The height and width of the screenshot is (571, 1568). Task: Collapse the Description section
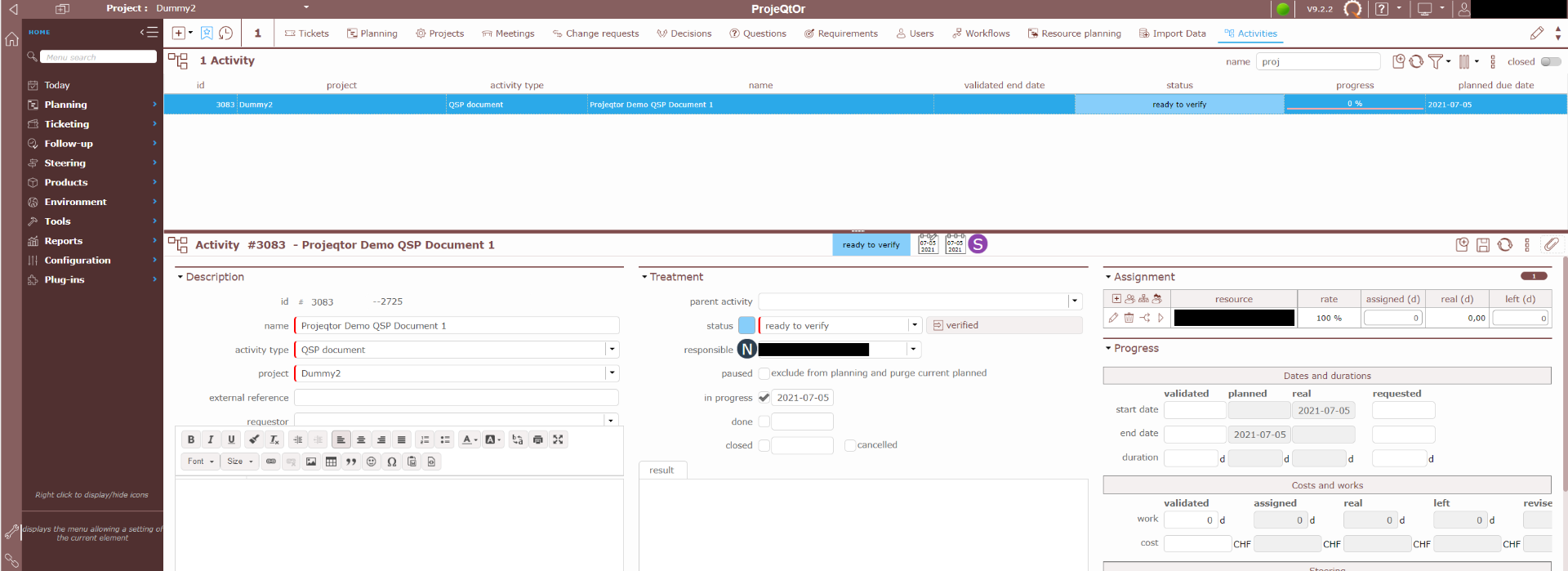[x=180, y=277]
